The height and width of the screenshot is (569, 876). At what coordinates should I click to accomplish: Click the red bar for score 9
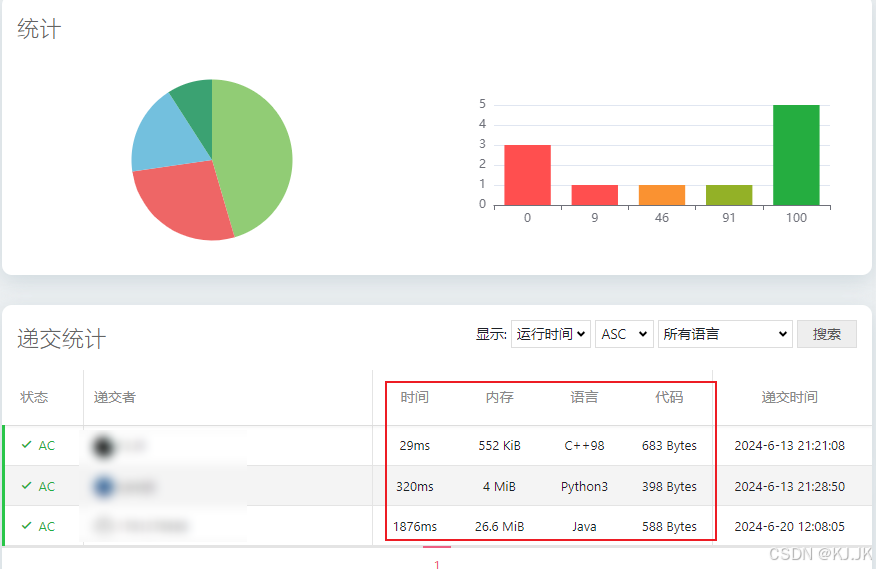[x=594, y=195]
